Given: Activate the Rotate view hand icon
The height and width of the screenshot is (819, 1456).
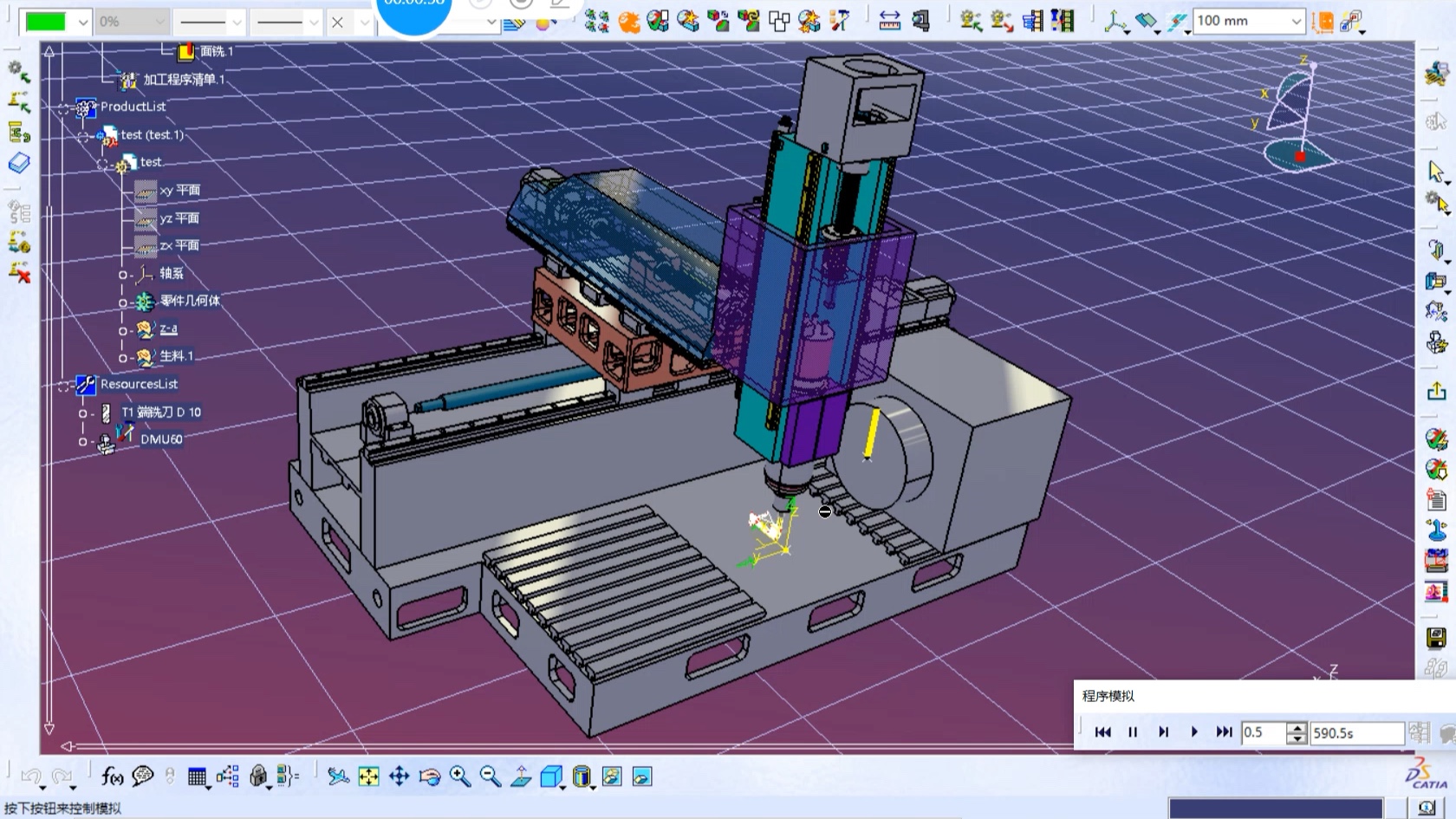Looking at the screenshot, I should coord(430,777).
